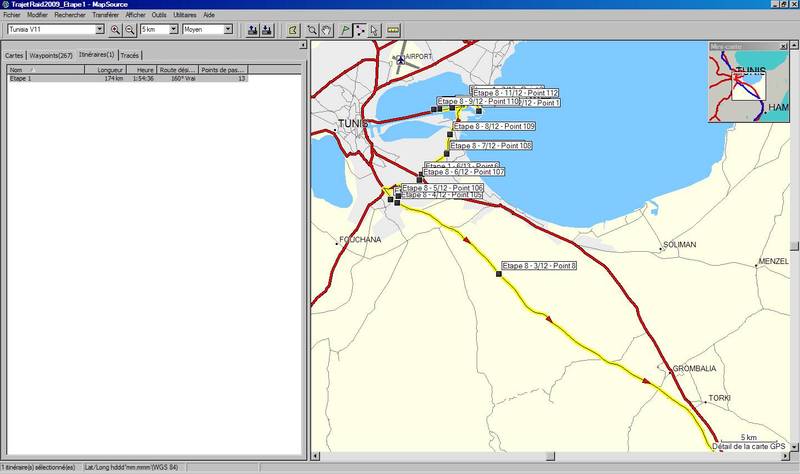Click waypoint label Etape 8 - 7/12 - Point 108

pos(491,145)
